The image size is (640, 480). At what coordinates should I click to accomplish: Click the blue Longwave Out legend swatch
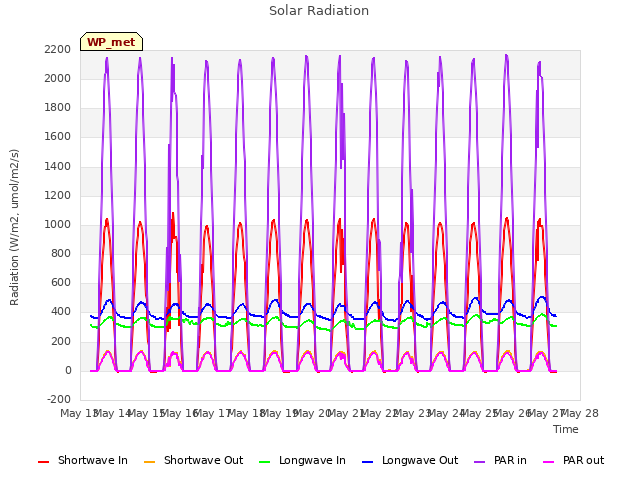point(367,462)
